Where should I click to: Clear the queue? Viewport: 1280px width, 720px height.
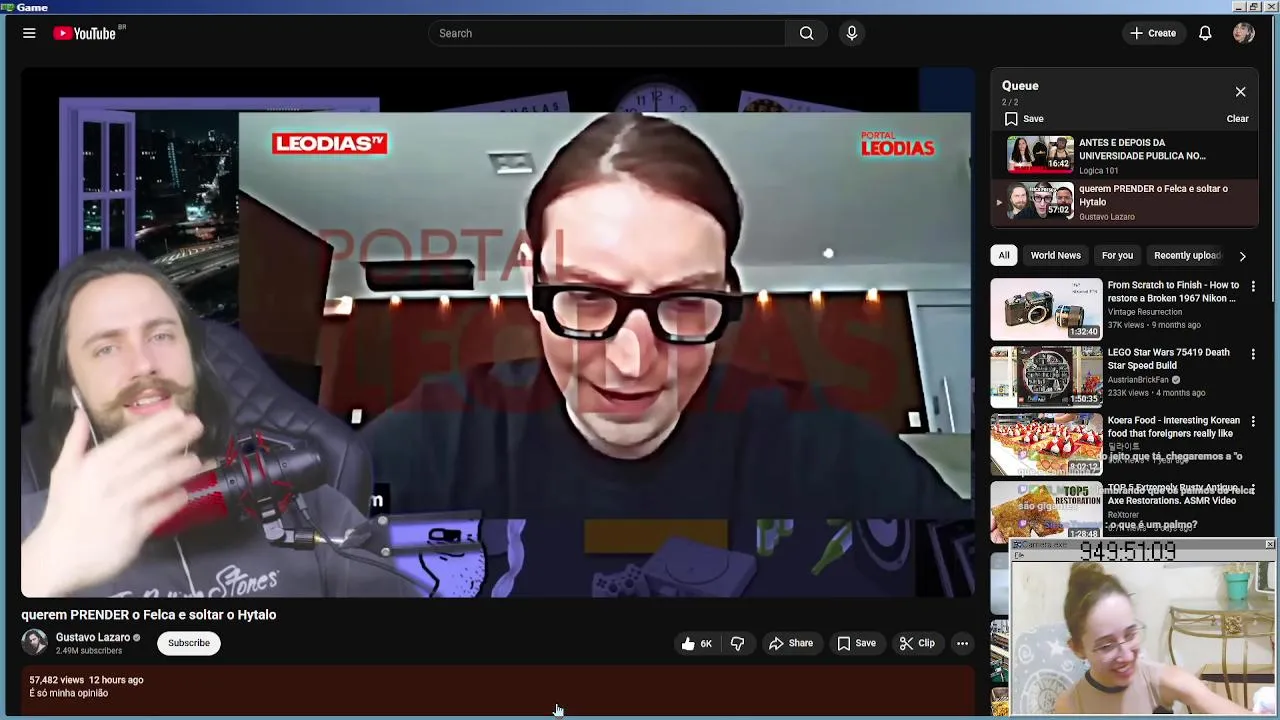[1237, 118]
